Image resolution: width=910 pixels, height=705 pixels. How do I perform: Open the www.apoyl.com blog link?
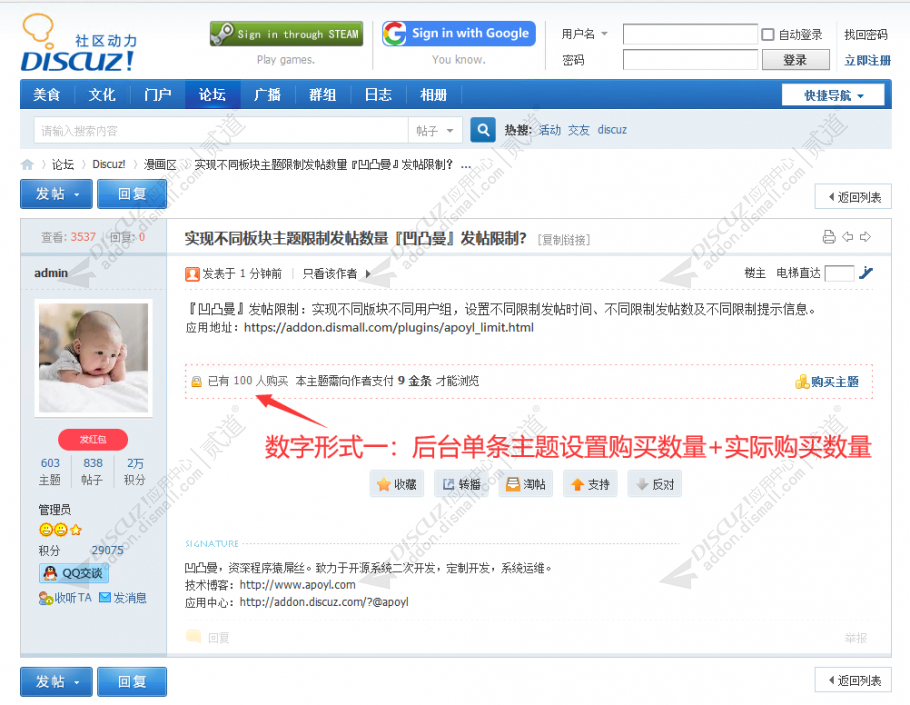(297, 585)
